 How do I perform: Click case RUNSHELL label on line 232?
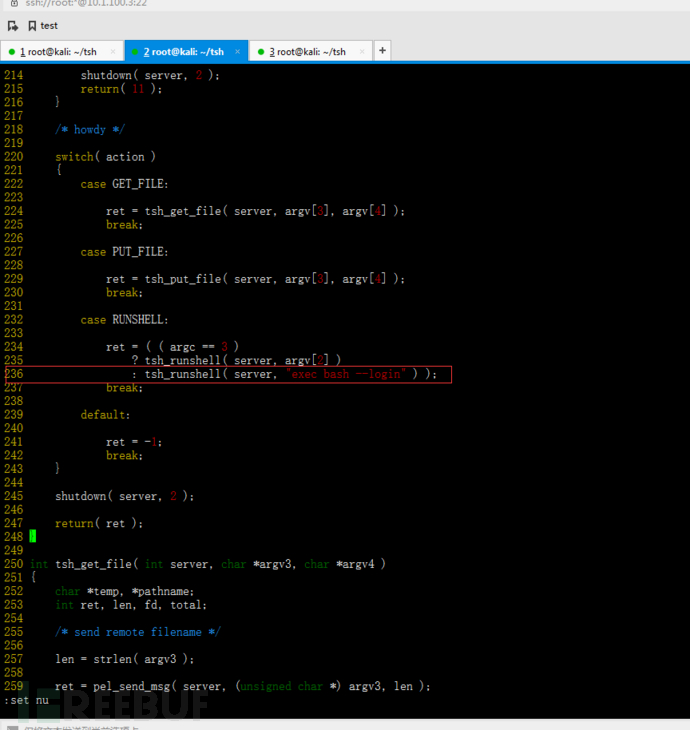124,319
